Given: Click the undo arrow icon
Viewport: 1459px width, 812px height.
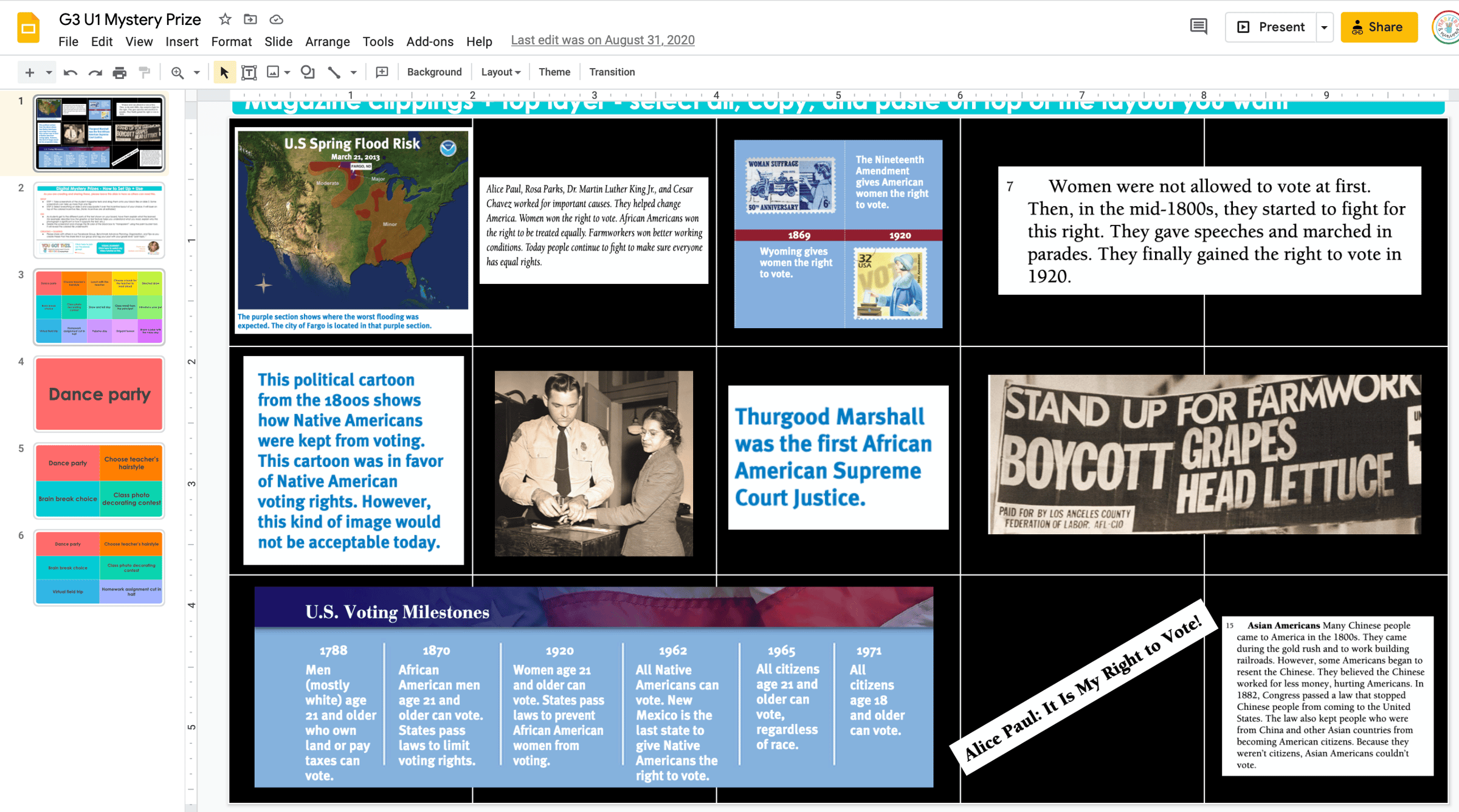Looking at the screenshot, I should coord(71,72).
